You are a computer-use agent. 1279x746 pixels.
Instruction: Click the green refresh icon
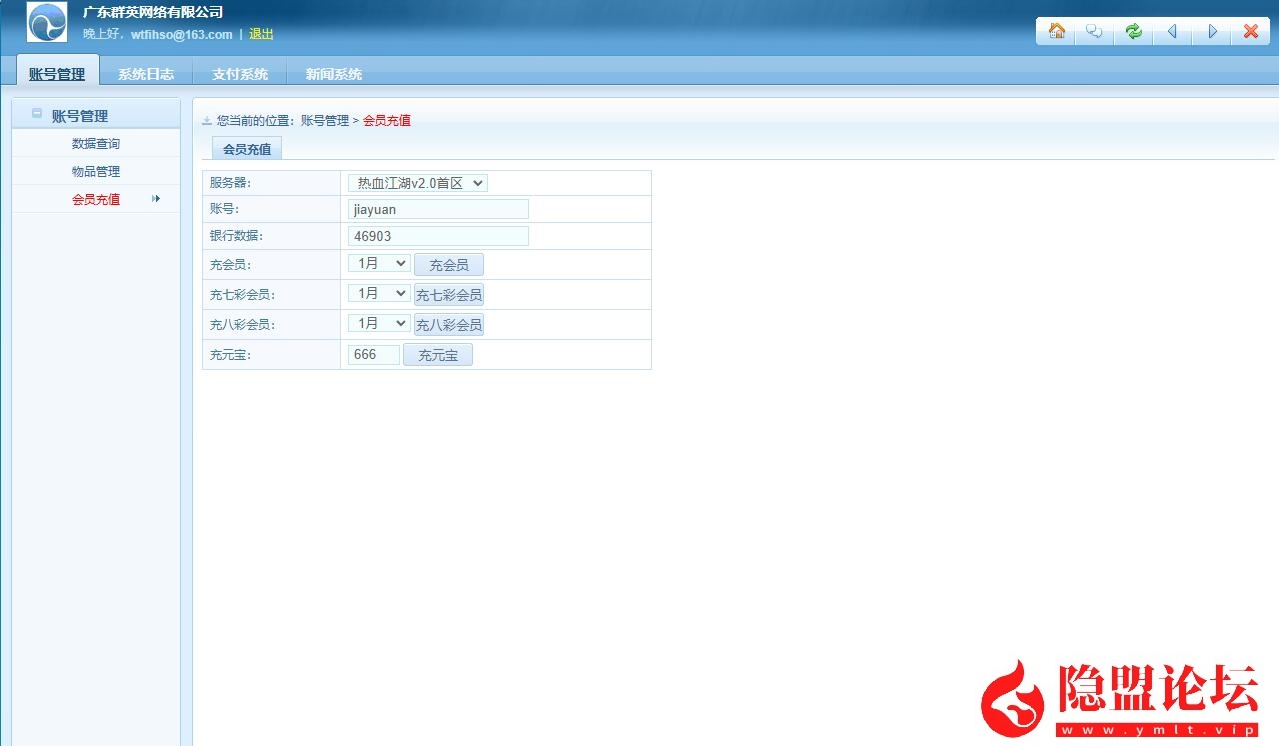pos(1132,31)
